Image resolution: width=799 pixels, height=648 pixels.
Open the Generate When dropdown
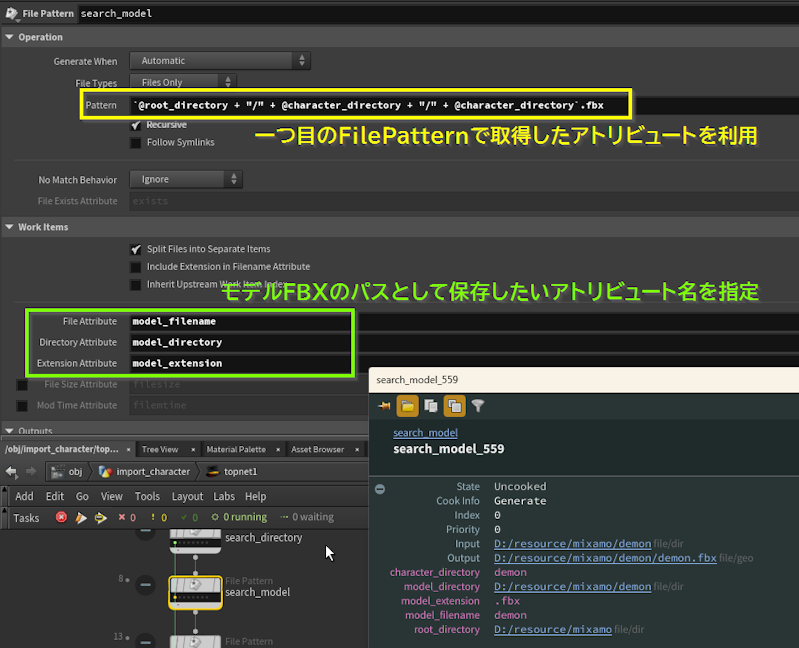(220, 61)
